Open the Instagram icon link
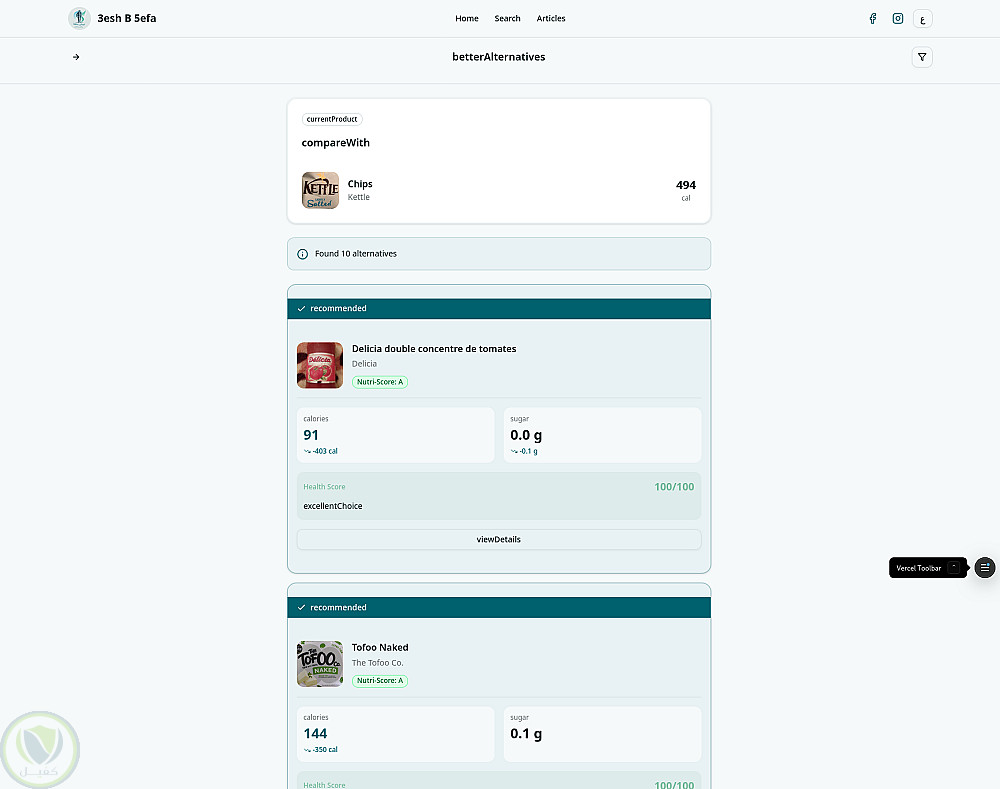Screen dimensions: 1000x789 click(x=897, y=18)
